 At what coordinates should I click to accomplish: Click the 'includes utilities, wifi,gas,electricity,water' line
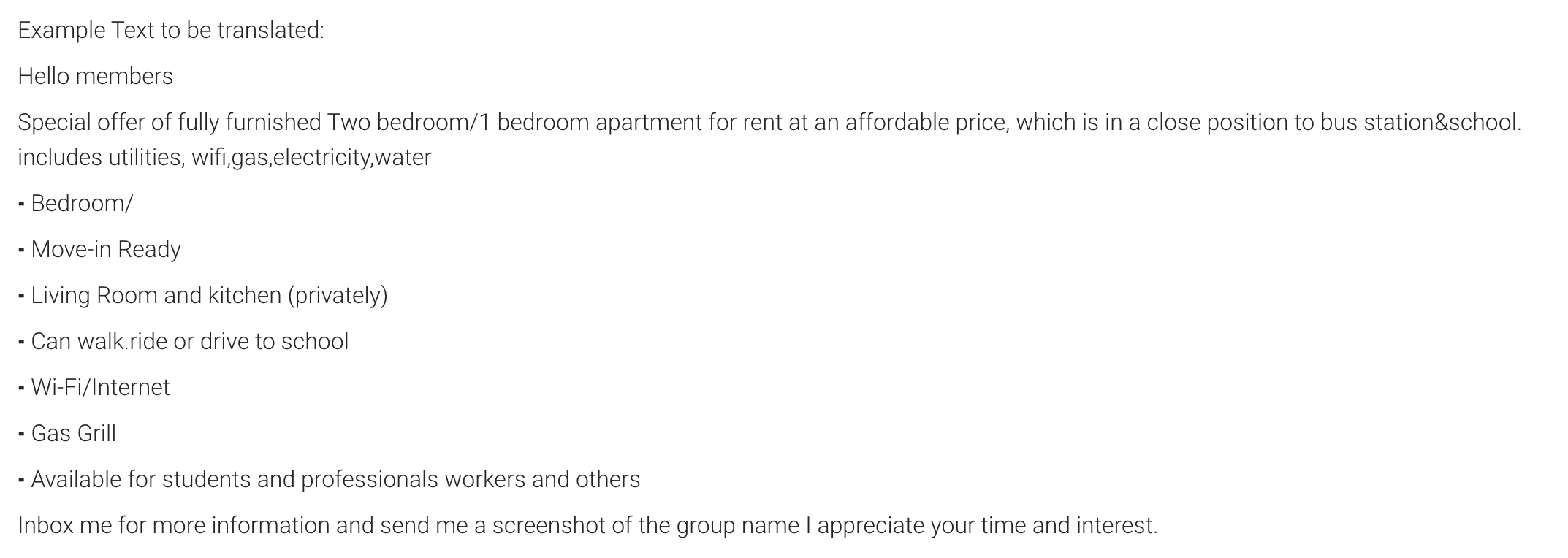pyautogui.click(x=224, y=158)
